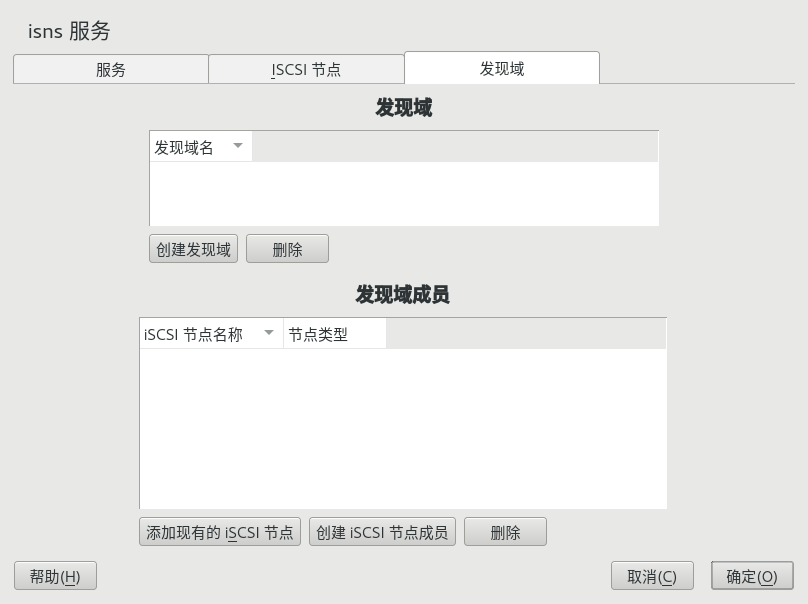Cancel the dialog with 取消(C)
The width and height of the screenshot is (808, 604).
pyautogui.click(x=652, y=577)
